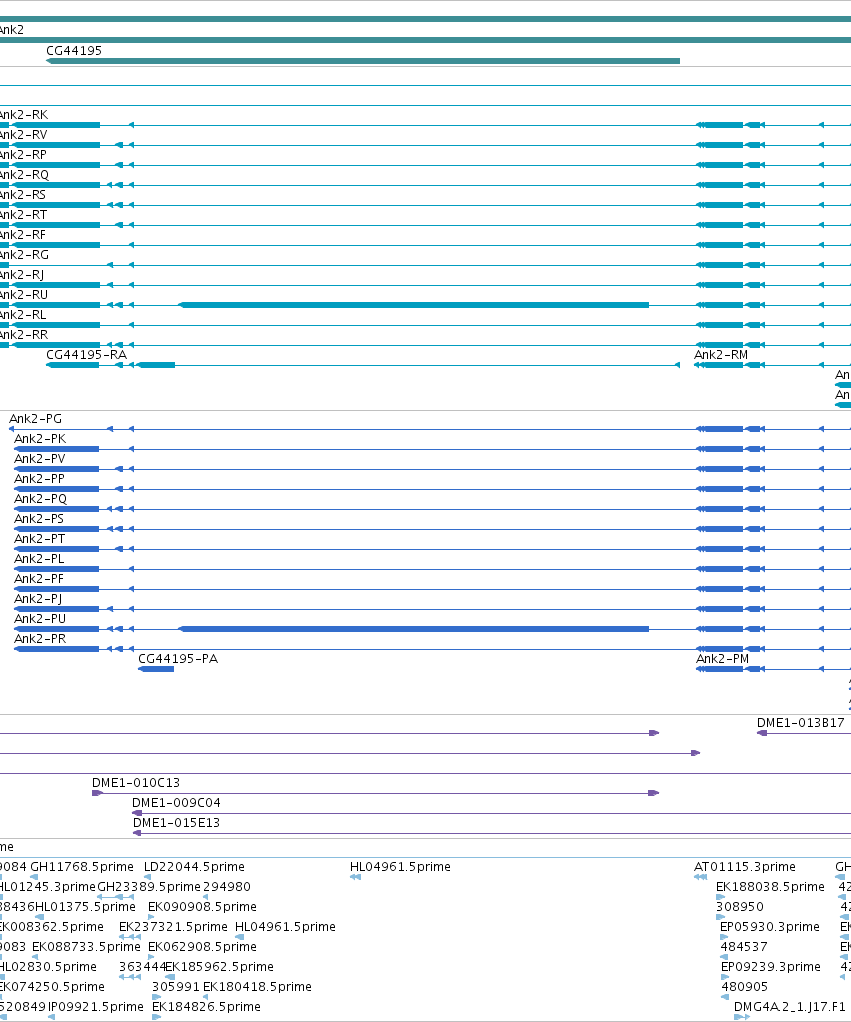Select the 305991 EST label
851x1022 pixels.
pyautogui.click(x=175, y=987)
